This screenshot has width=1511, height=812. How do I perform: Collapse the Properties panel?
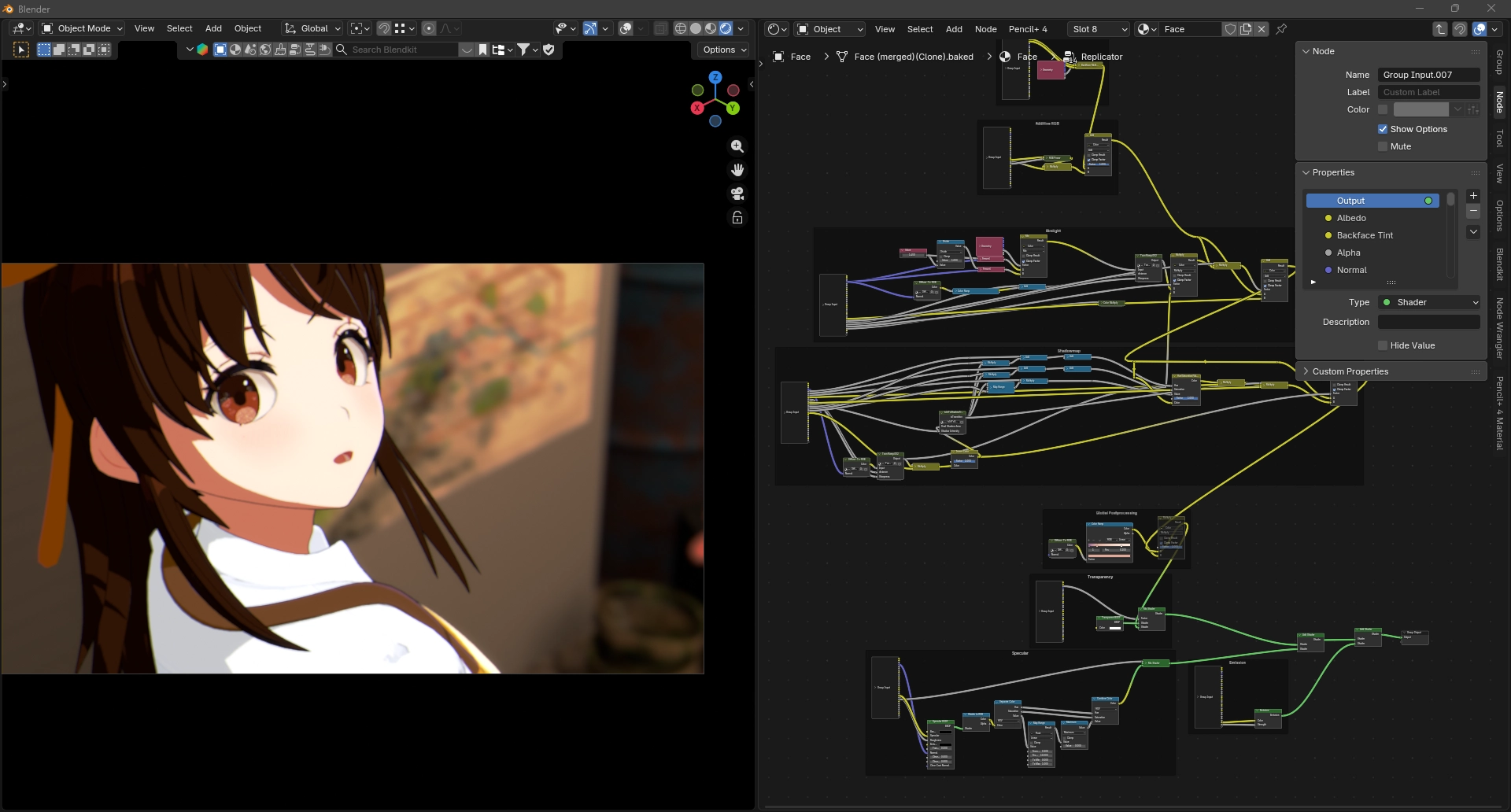(1391, 172)
